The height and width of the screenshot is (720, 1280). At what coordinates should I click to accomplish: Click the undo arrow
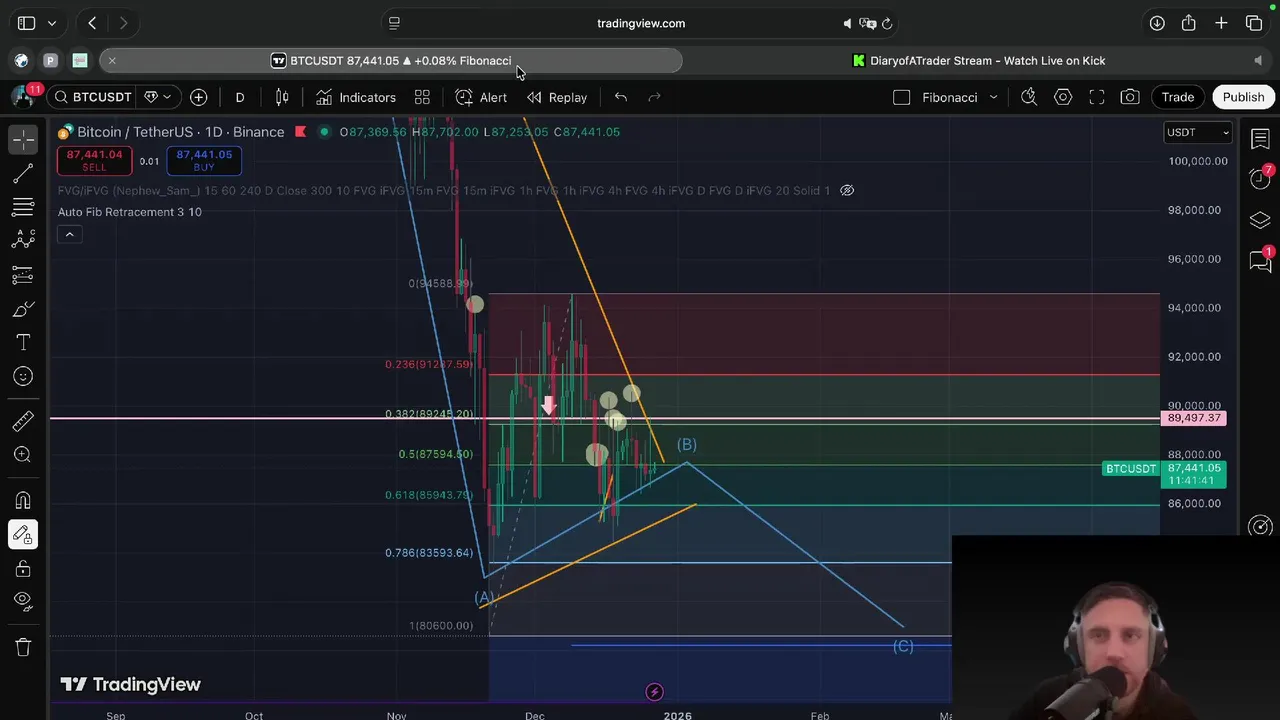point(621,97)
